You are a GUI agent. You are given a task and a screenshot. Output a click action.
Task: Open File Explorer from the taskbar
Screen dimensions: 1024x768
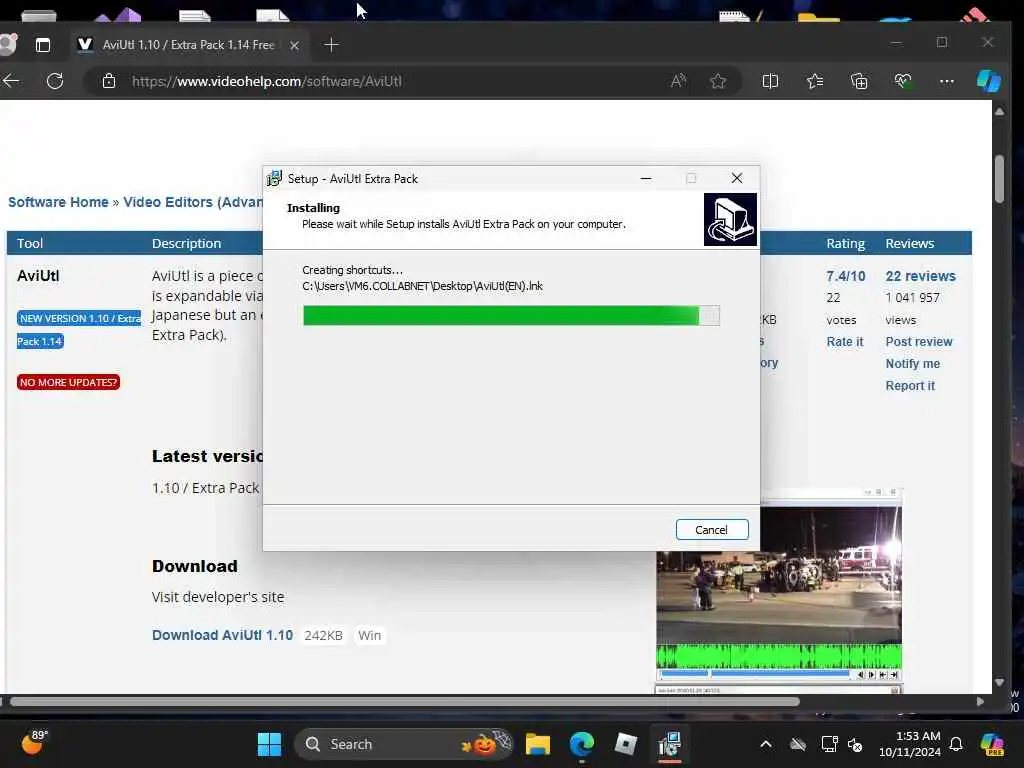537,744
